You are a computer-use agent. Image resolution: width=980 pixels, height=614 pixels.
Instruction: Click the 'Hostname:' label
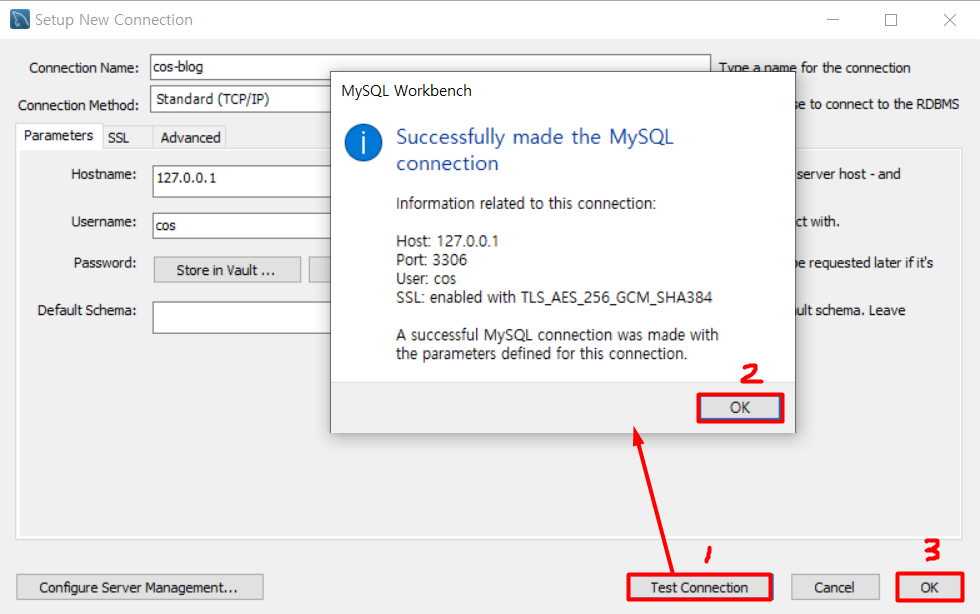(x=103, y=174)
